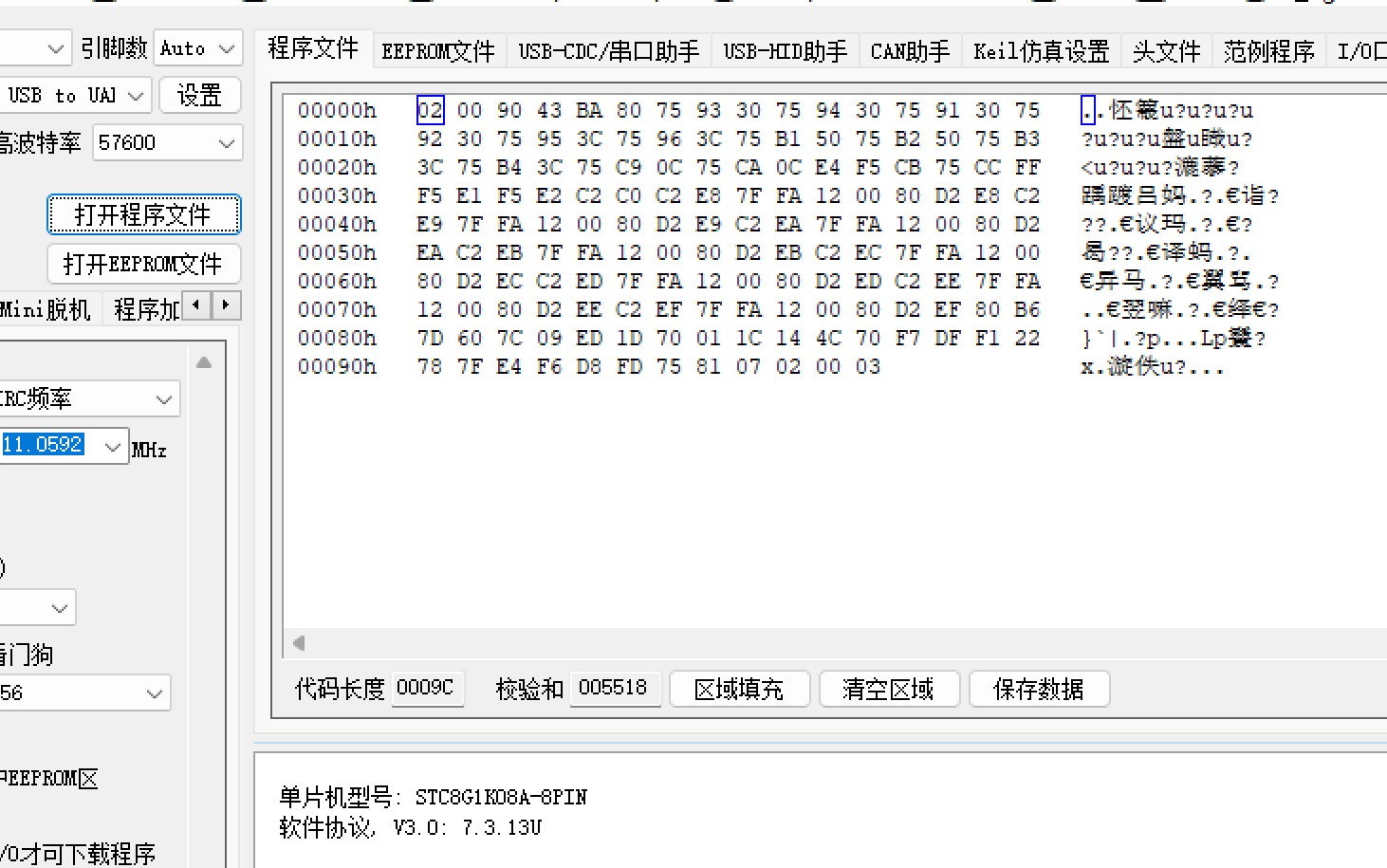Click the hex view horizontal scroll left arrow

point(299,643)
